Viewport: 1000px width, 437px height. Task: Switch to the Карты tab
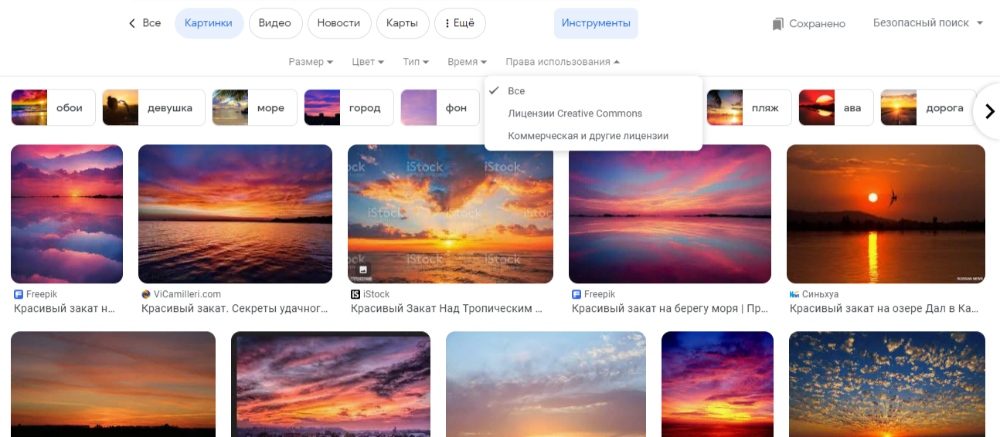coord(402,24)
